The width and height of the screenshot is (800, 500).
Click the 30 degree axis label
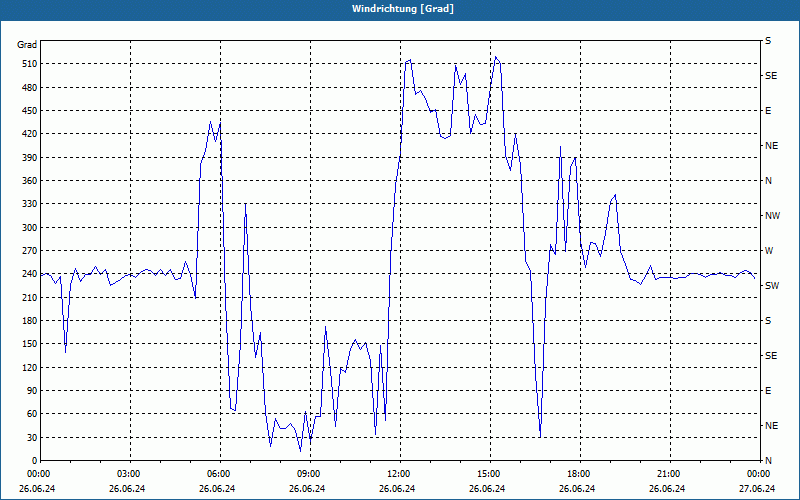[x=32, y=437]
